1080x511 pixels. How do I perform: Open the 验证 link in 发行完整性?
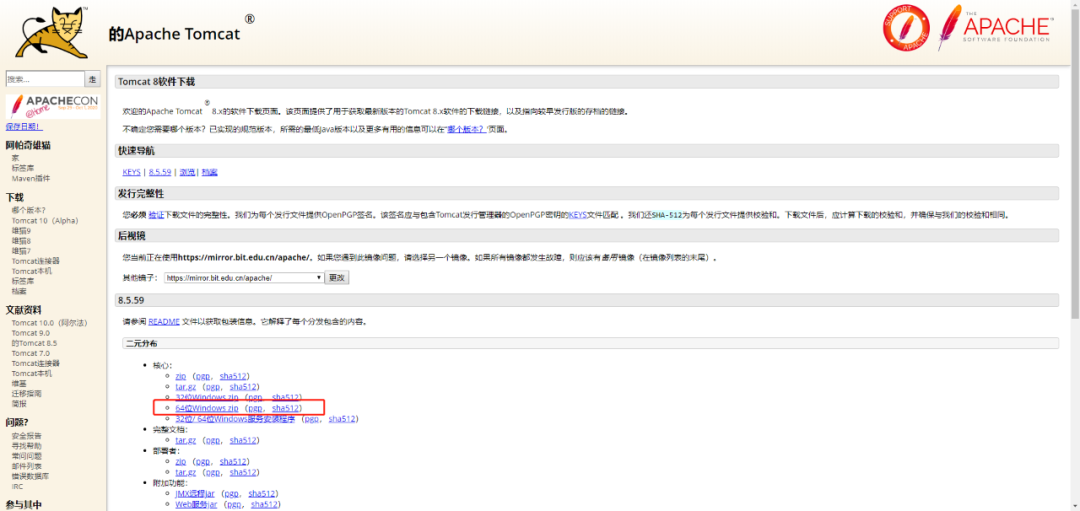pyautogui.click(x=156, y=215)
